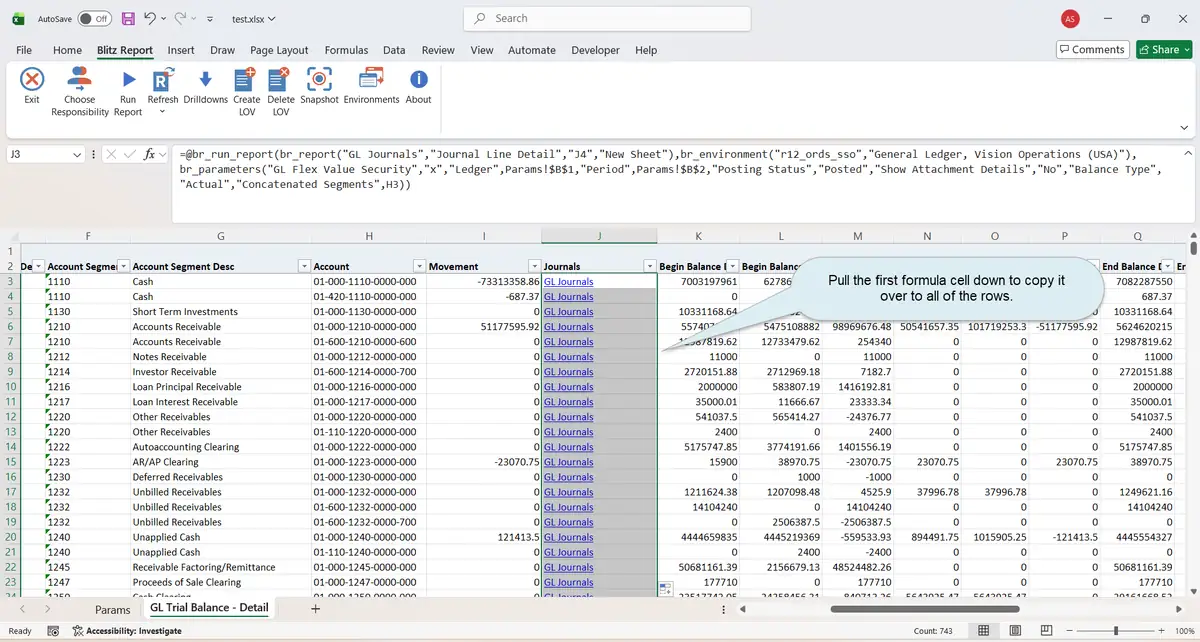Open GL Journals link for Short Term Investments
Viewport: 1200px width, 642px height.
point(568,312)
